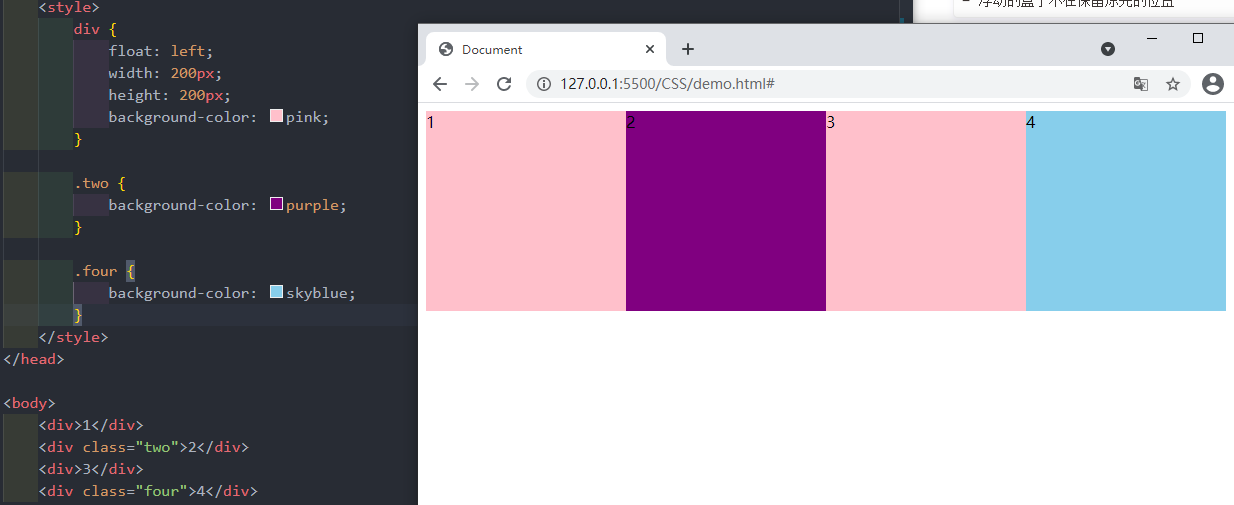This screenshot has height=505, width=1234.
Task: Select the Document browser tab
Action: (530, 49)
